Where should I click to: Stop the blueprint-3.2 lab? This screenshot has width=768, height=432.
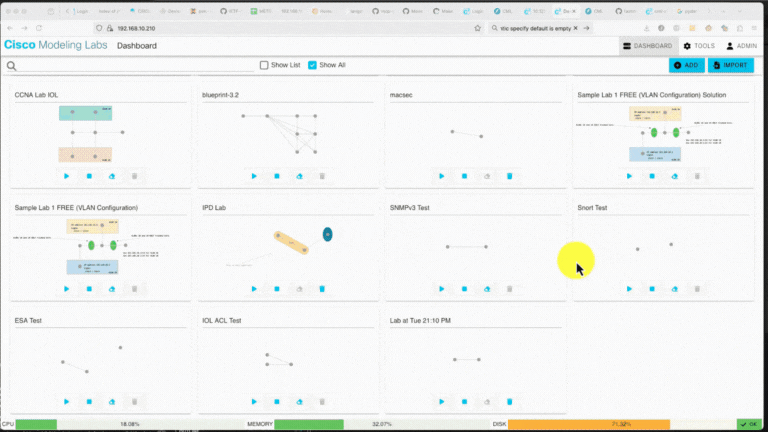(277, 176)
